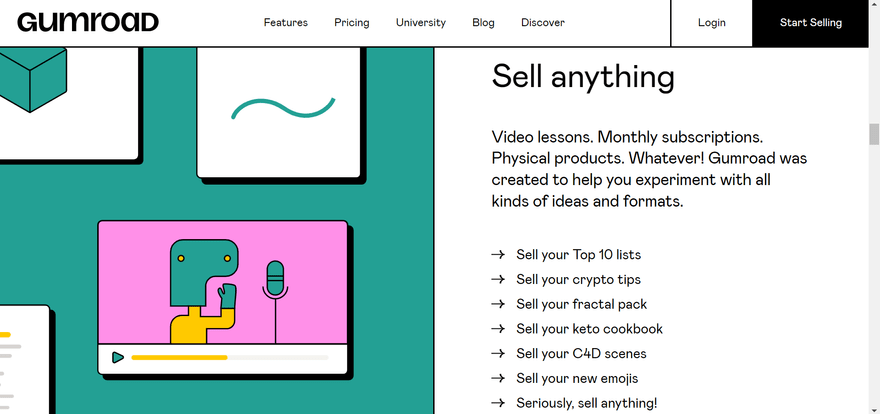Click the play icon in video illustration

pos(117,357)
